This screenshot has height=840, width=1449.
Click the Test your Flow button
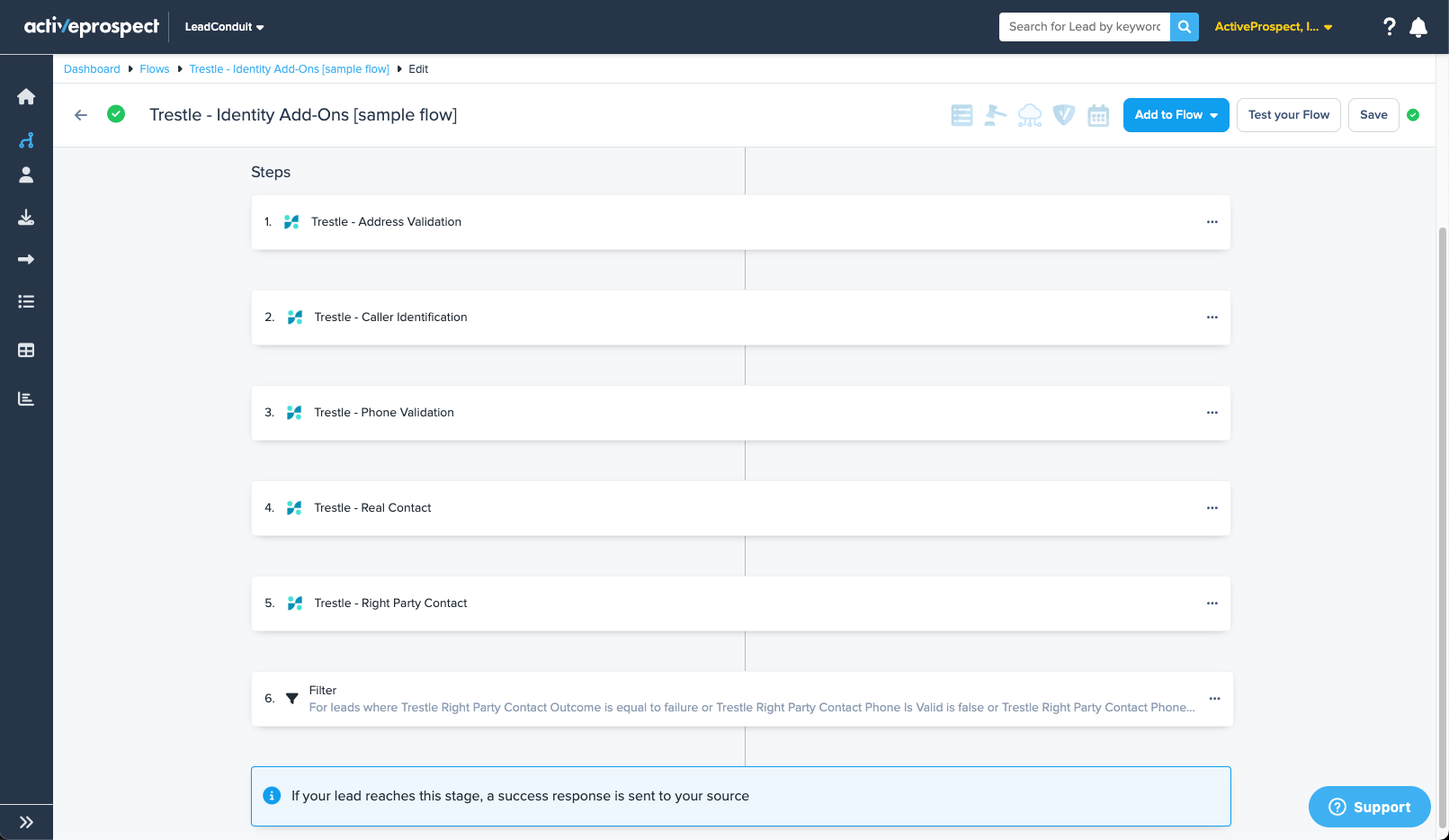[x=1288, y=115]
